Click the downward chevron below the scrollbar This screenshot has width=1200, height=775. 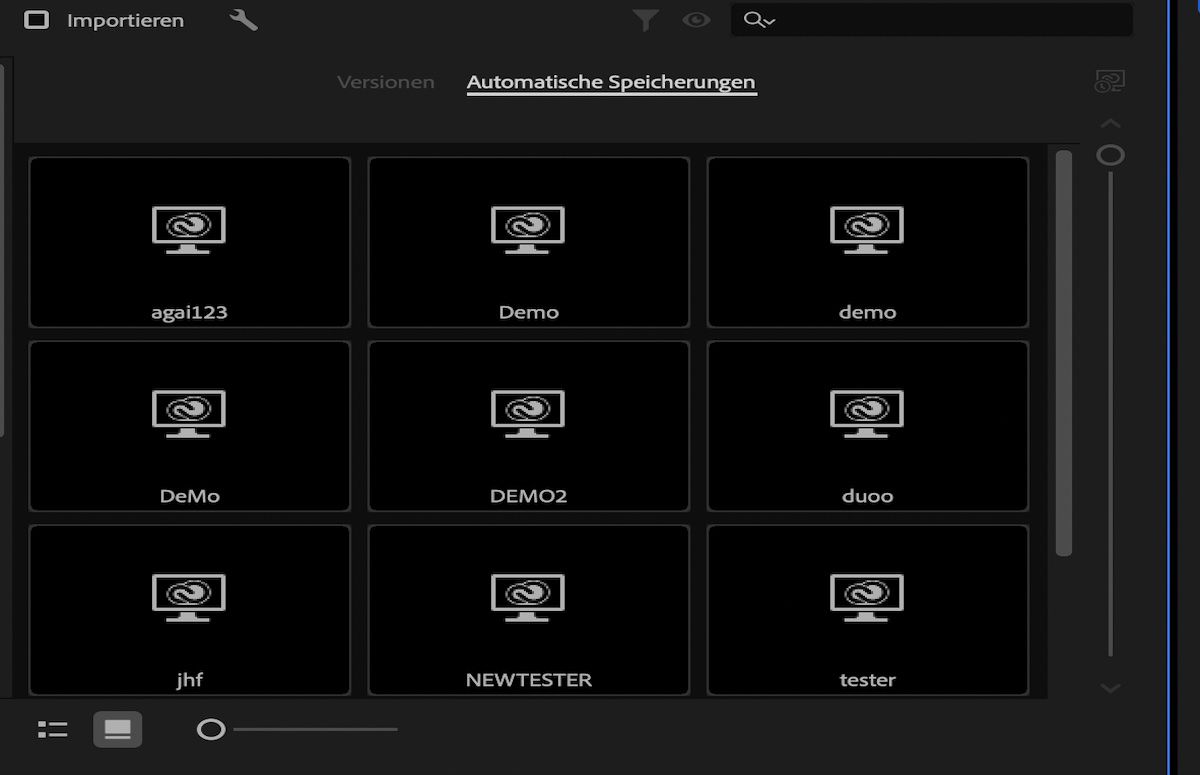pyautogui.click(x=1110, y=688)
